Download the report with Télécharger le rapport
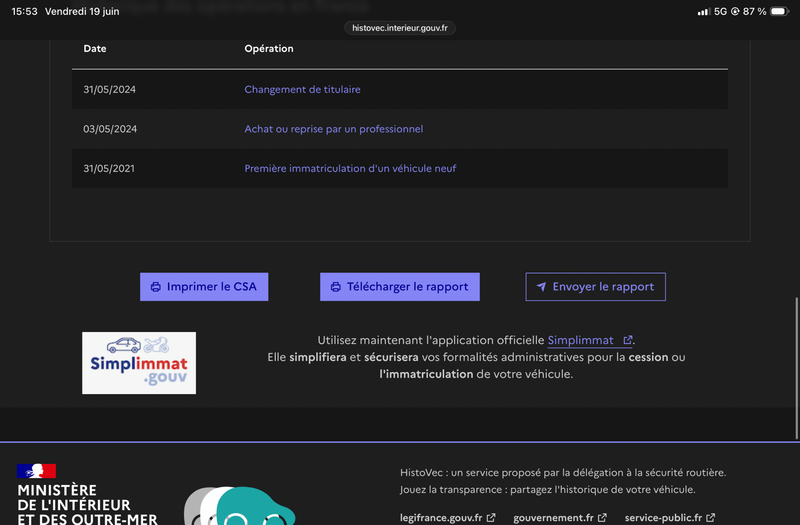800x525 pixels. tap(399, 287)
